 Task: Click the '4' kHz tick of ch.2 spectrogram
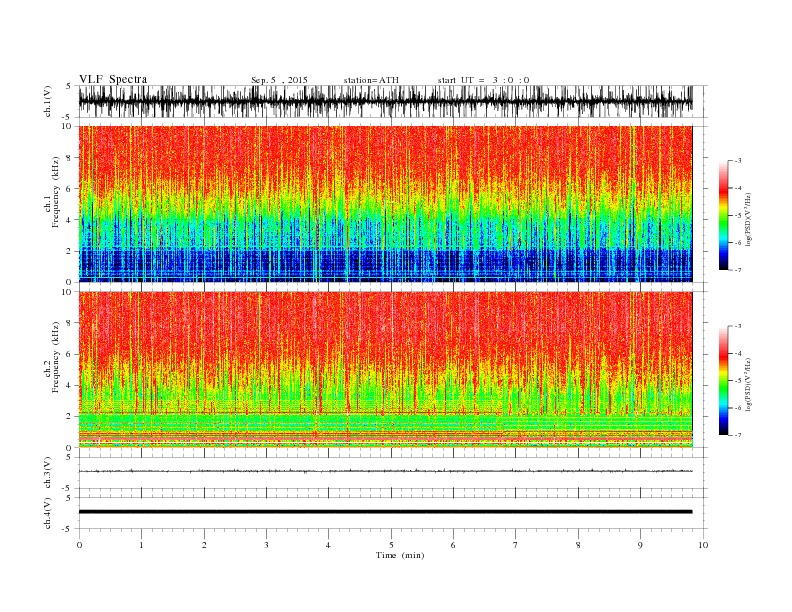pyautogui.click(x=69, y=386)
